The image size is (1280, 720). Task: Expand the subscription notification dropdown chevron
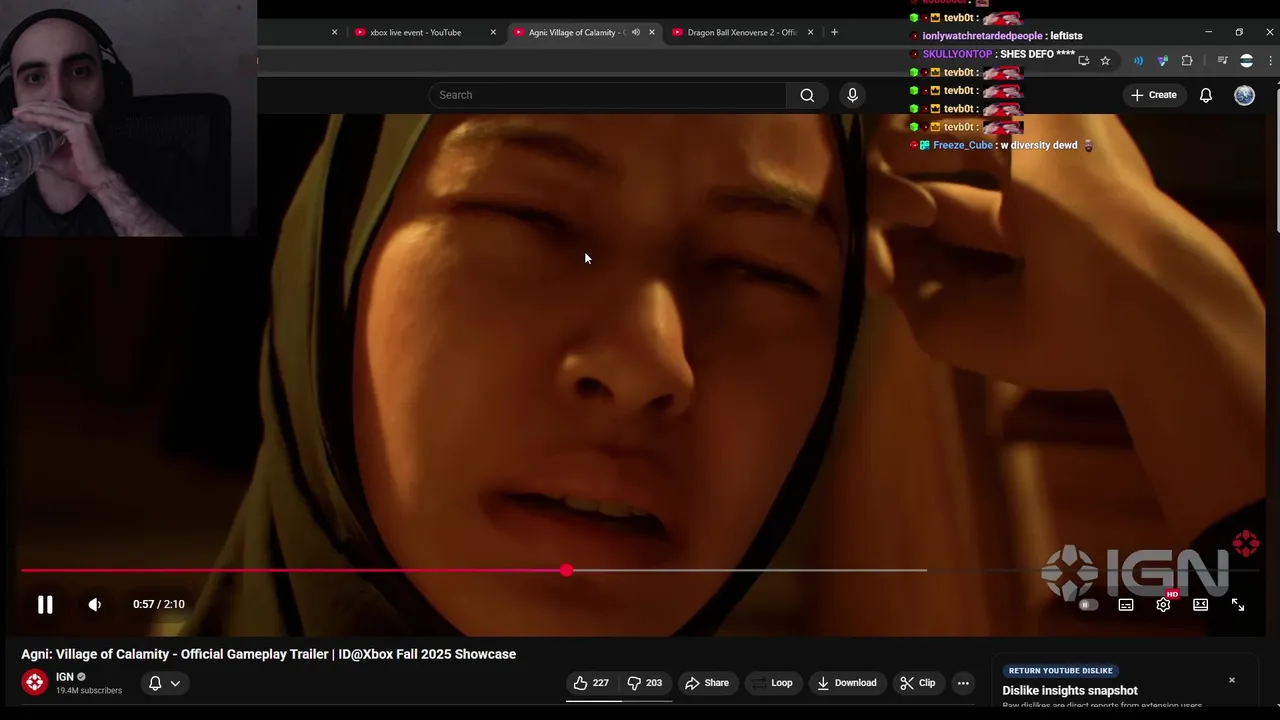pyautogui.click(x=175, y=683)
